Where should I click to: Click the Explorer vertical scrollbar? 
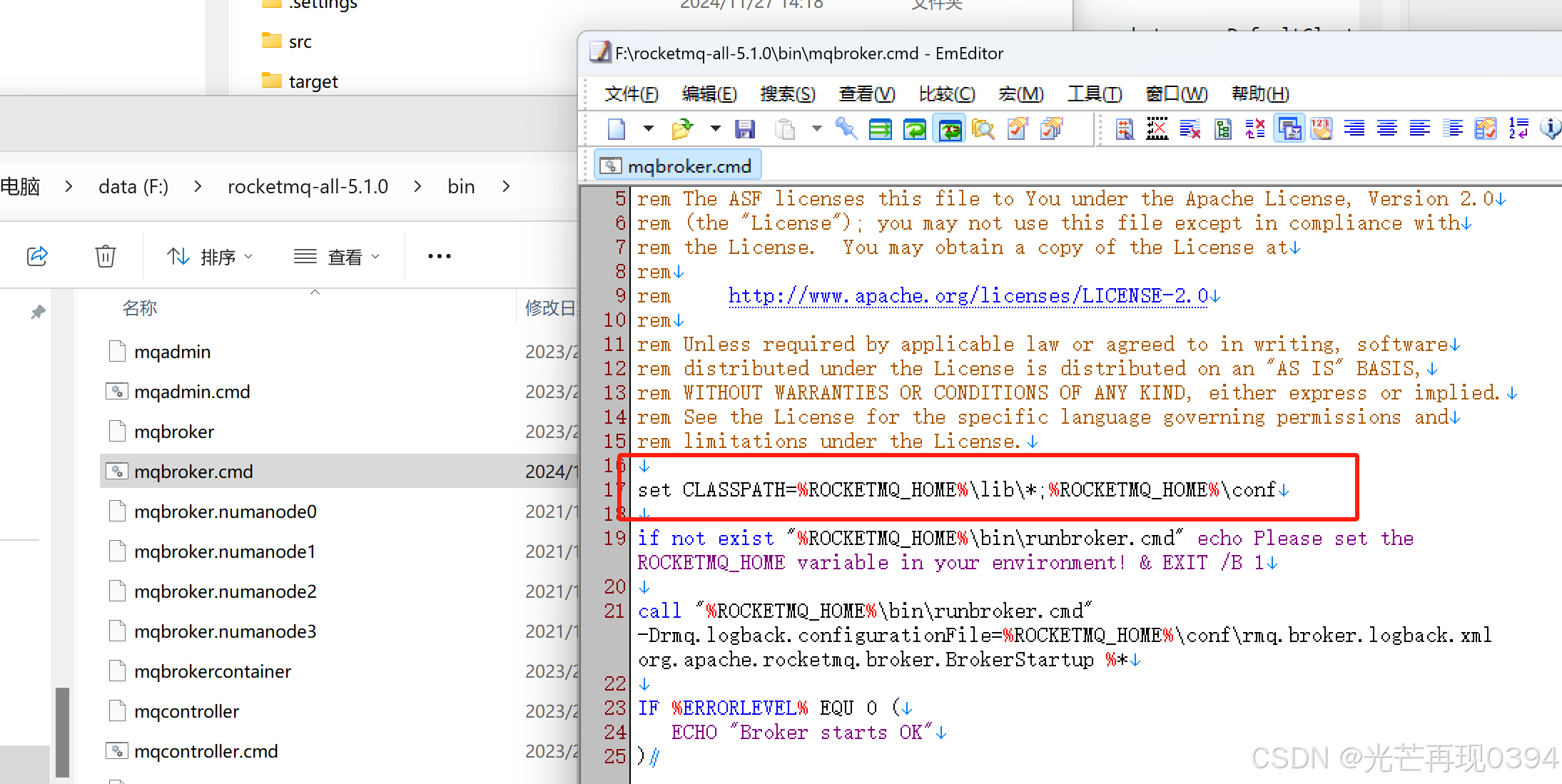(62, 731)
